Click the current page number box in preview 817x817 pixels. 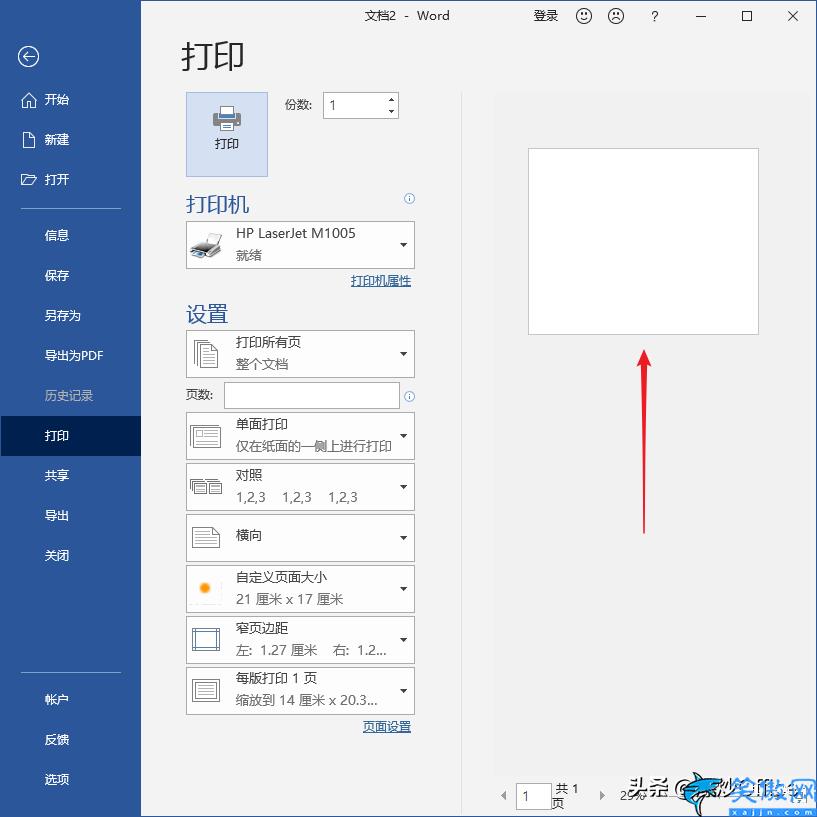tap(534, 796)
